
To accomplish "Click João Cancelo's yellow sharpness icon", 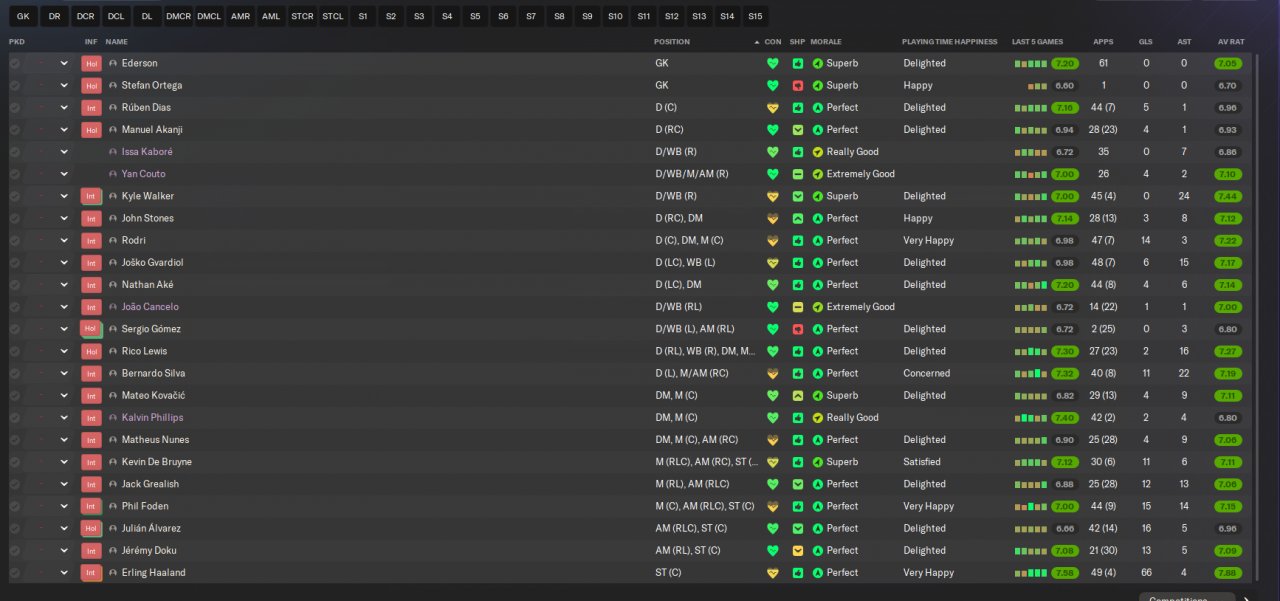I will click(798, 307).
